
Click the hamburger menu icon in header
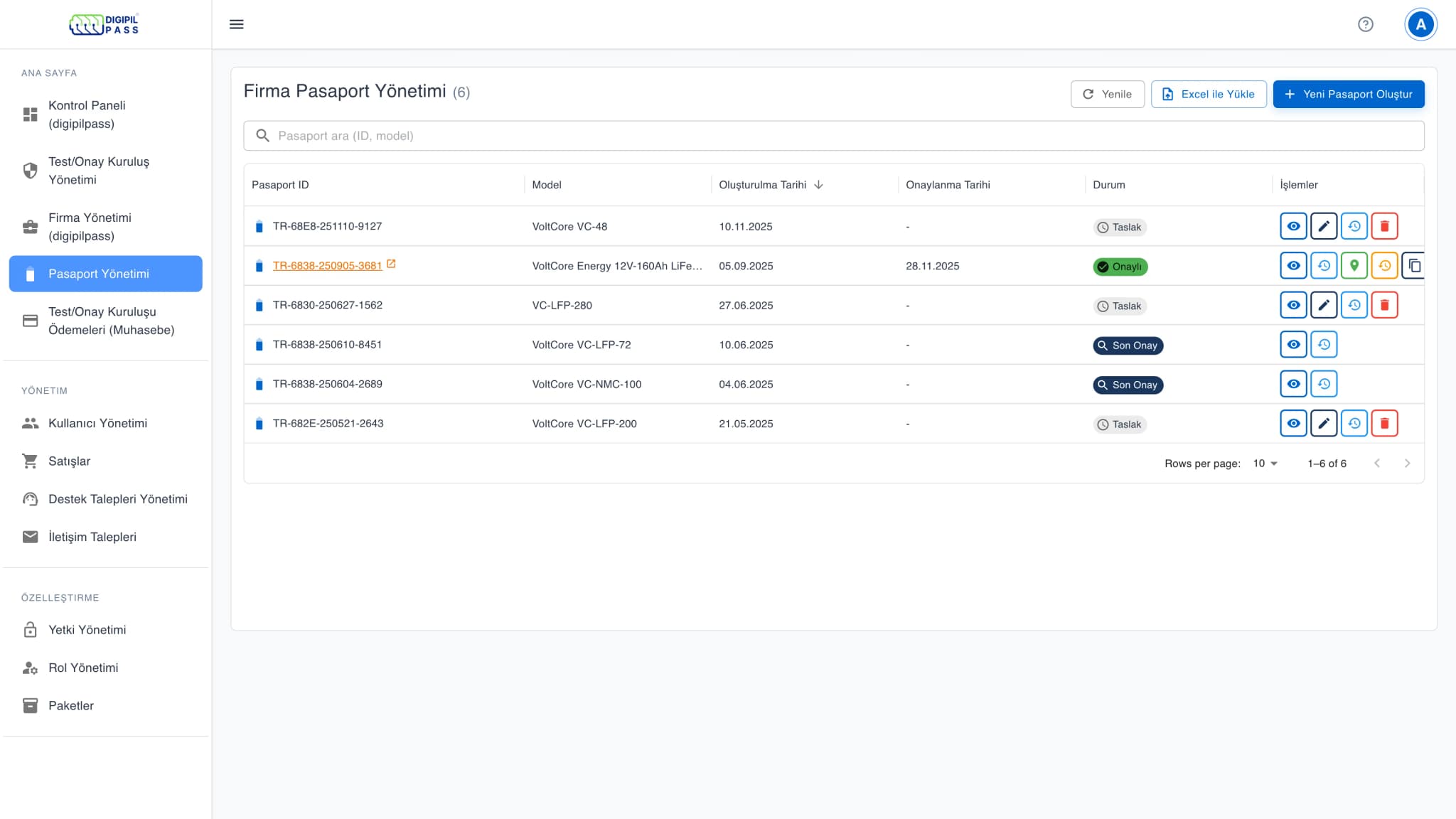pyautogui.click(x=237, y=24)
